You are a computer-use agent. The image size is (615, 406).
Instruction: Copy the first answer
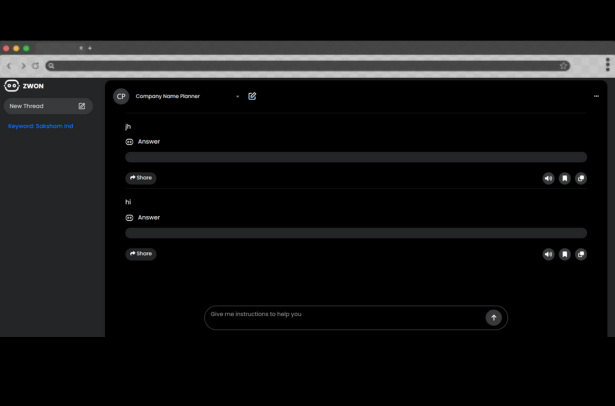point(581,178)
